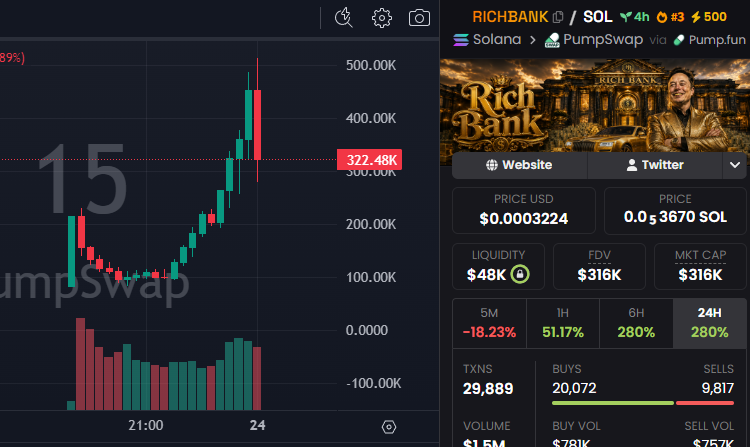This screenshot has width=750, height=447.
Task: Open the chart quick search icon
Action: (x=343, y=18)
